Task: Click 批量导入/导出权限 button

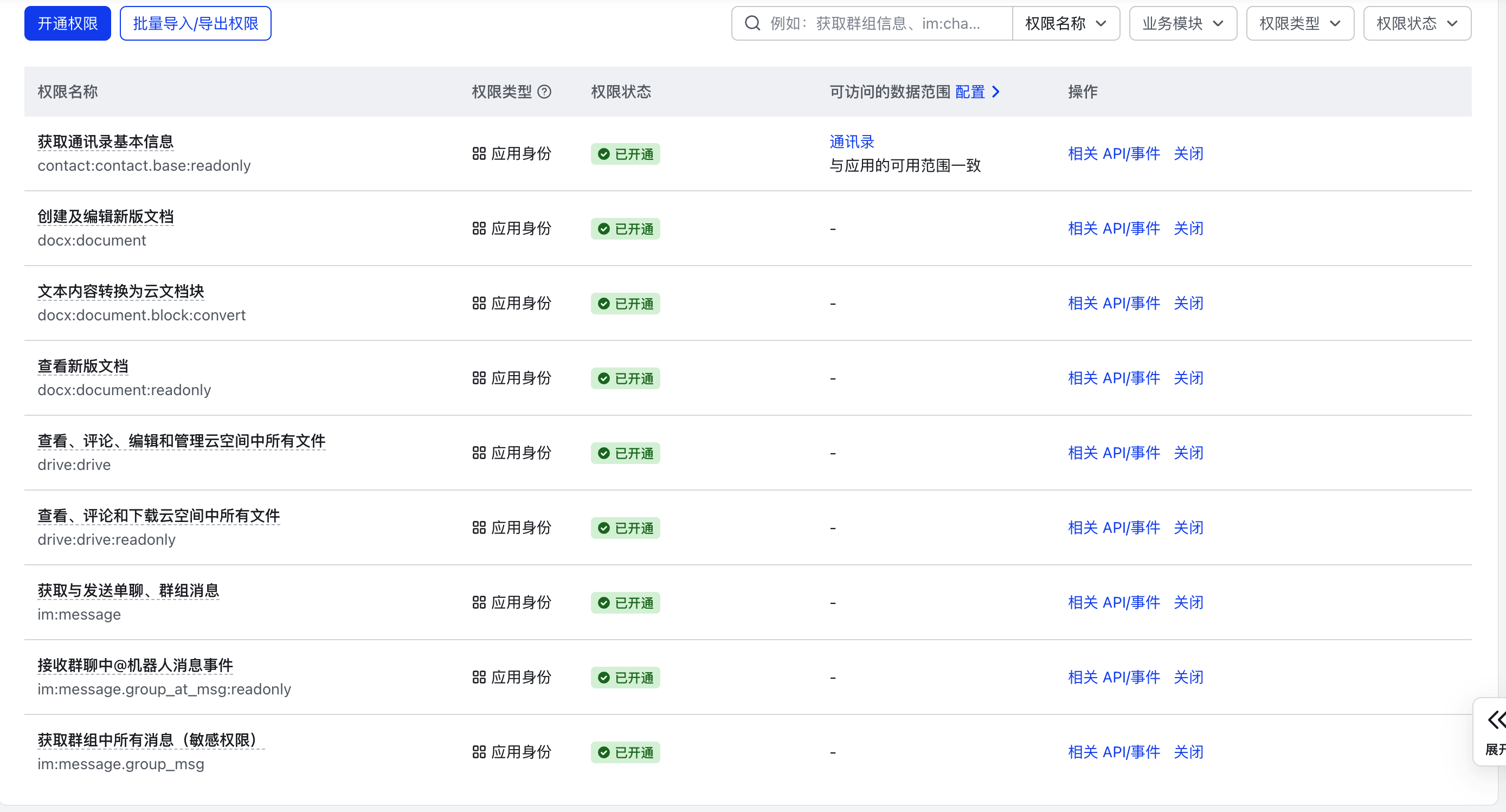Action: 195,23
